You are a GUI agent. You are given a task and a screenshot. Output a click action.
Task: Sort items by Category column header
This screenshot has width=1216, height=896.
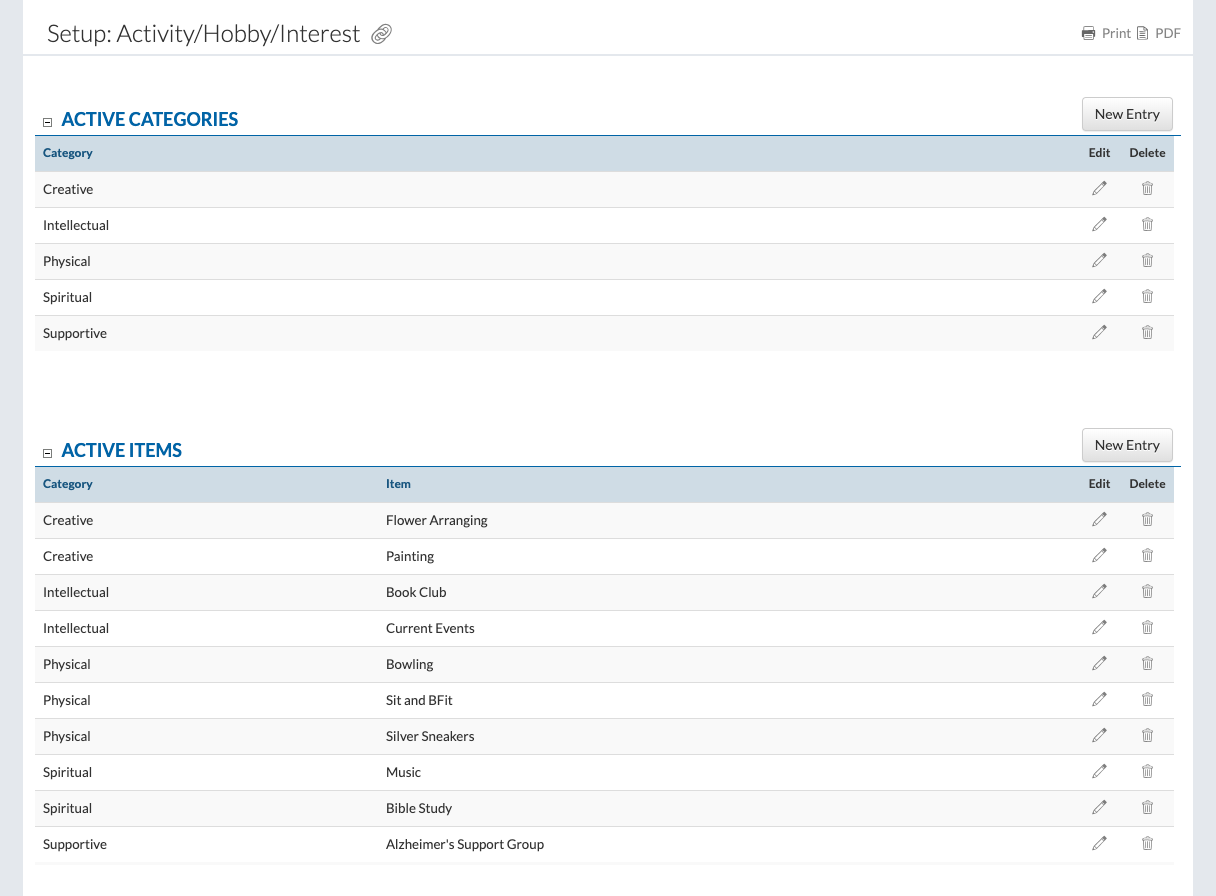click(68, 484)
